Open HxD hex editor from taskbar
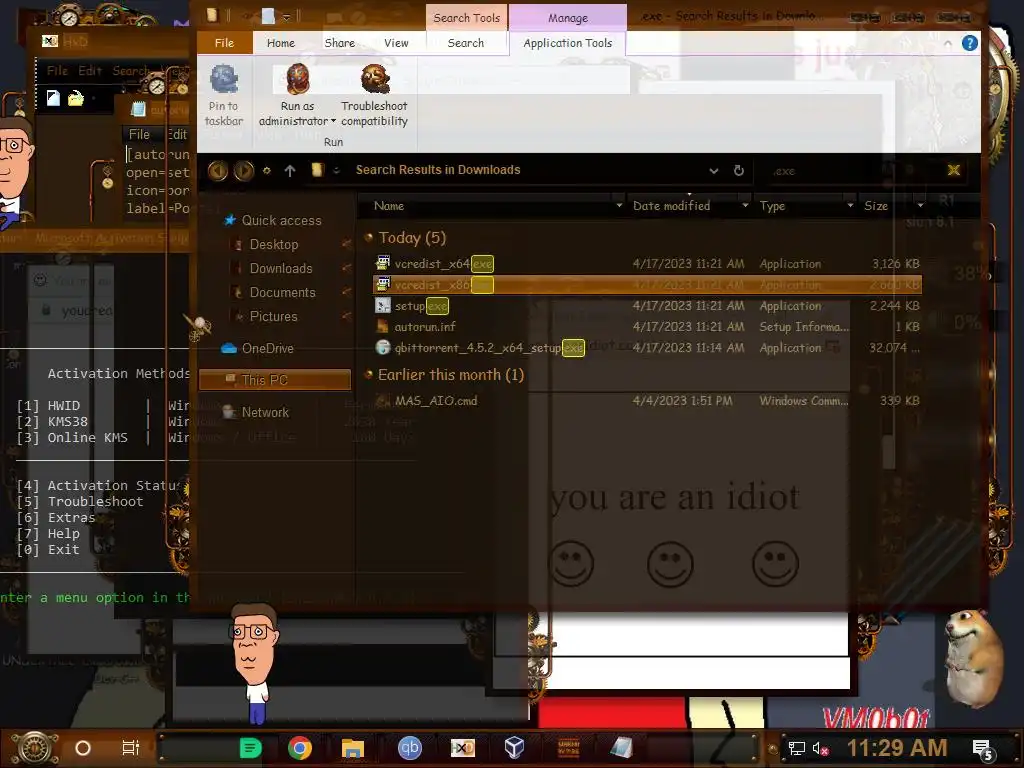The width and height of the screenshot is (1024, 768). pos(462,748)
